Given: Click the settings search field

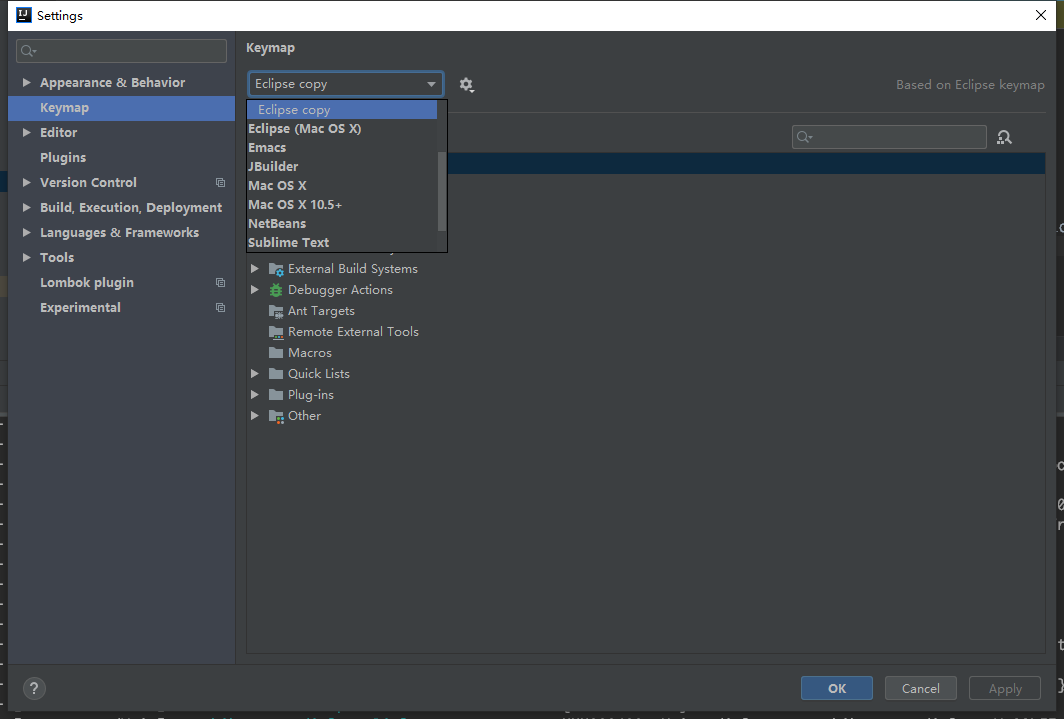Looking at the screenshot, I should (121, 51).
